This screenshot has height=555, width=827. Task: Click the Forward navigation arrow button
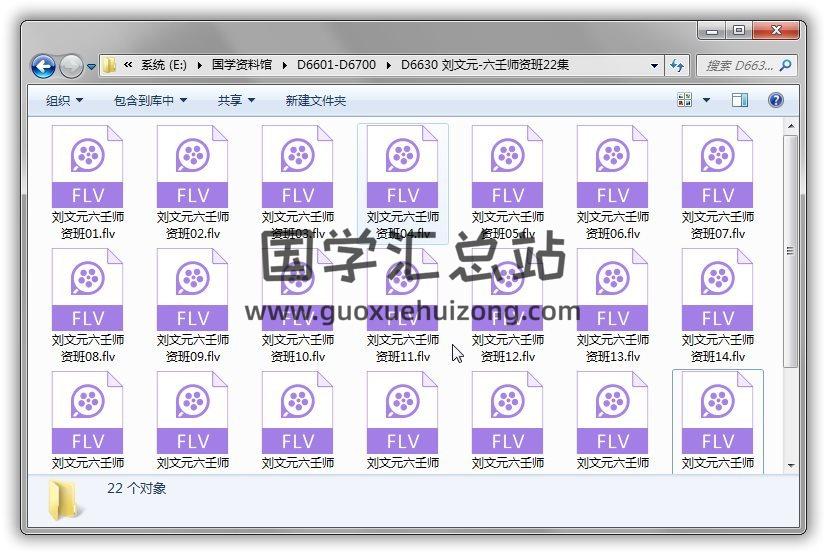pyautogui.click(x=71, y=66)
